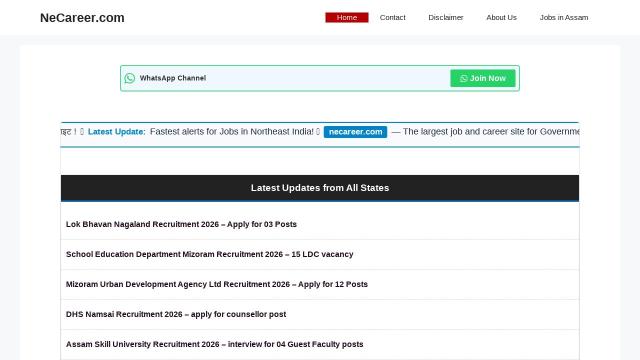Open Assam Skill University Guest Faculty post
The width and height of the screenshot is (640, 360).
(215, 344)
